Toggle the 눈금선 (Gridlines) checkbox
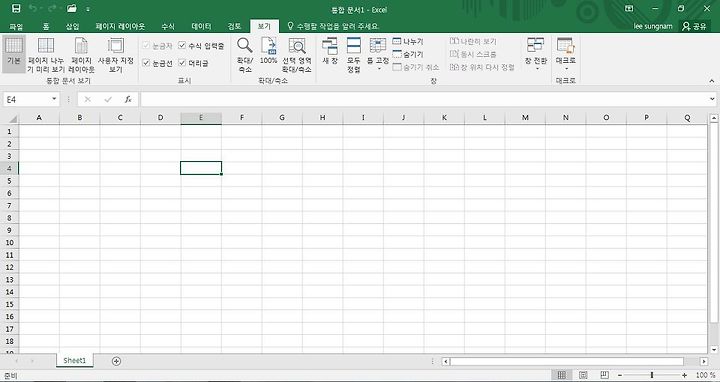The height and width of the screenshot is (382, 720). [146, 63]
